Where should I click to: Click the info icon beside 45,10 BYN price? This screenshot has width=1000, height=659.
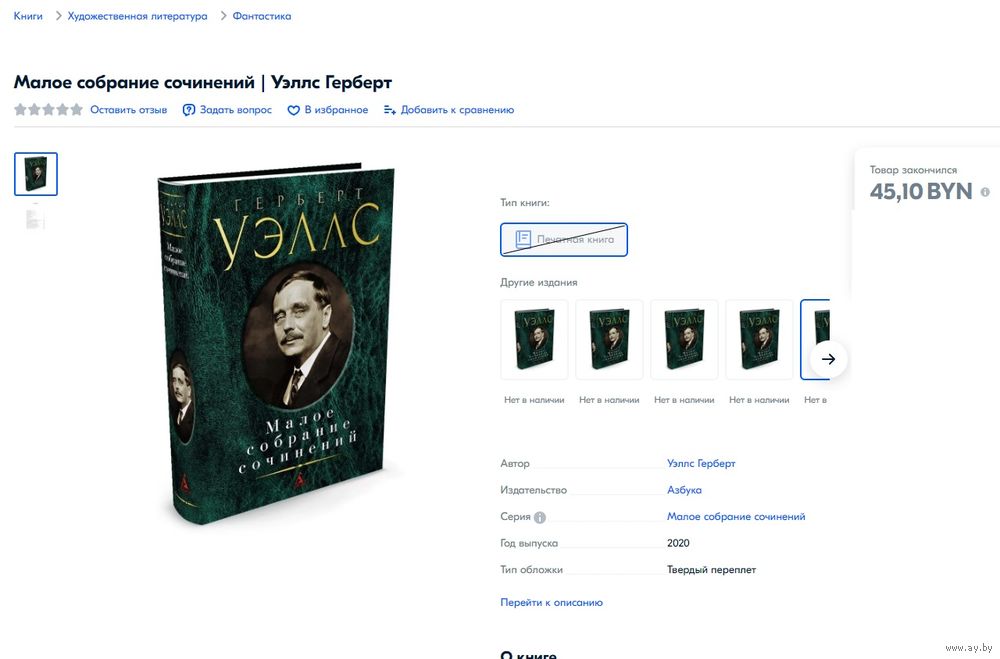point(985,192)
